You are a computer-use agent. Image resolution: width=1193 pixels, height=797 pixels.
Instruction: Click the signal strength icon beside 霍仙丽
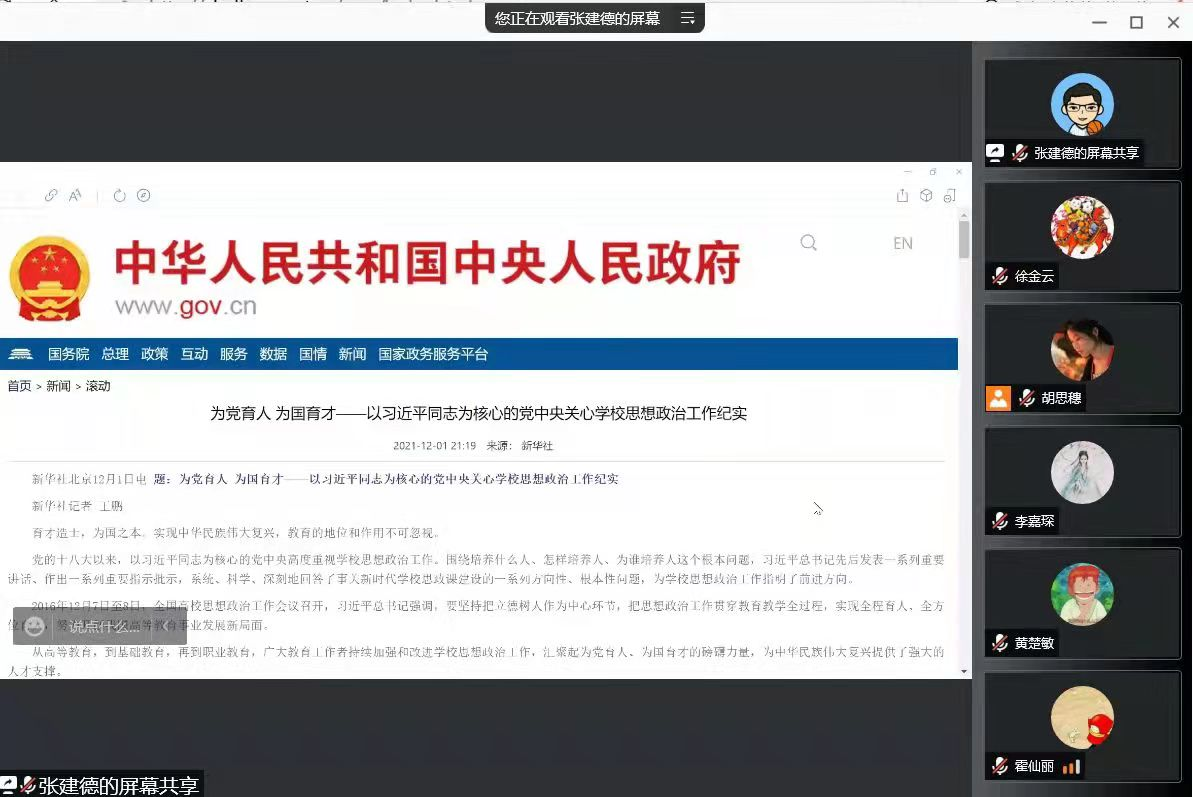1071,767
